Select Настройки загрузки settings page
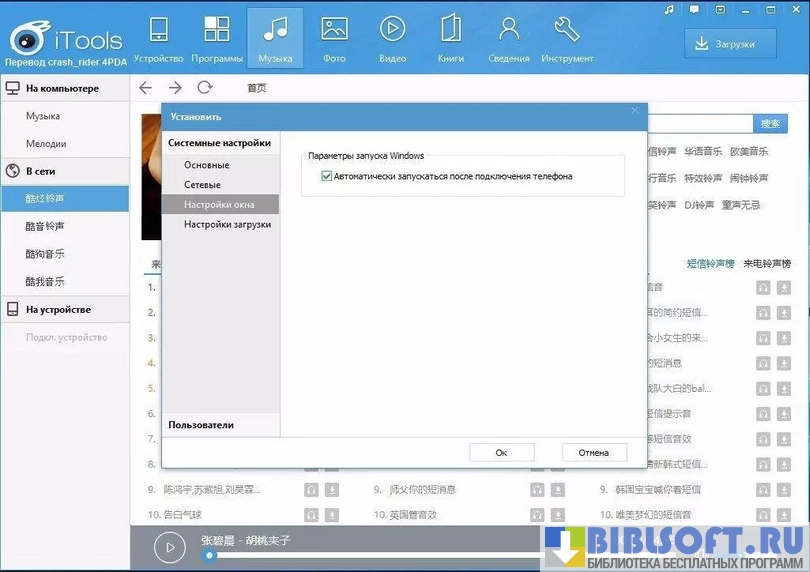 pos(227,225)
